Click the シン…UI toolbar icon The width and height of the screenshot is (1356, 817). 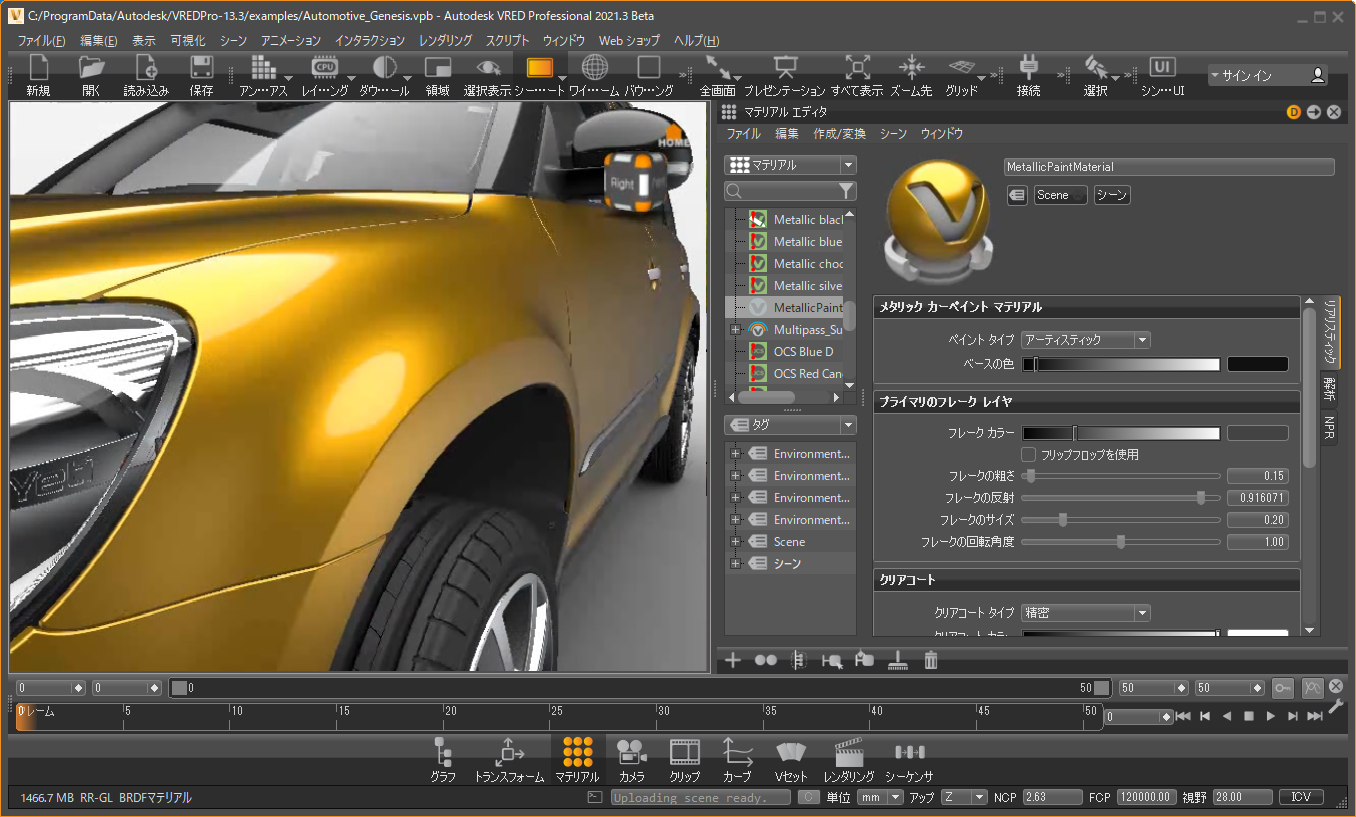tap(1162, 68)
